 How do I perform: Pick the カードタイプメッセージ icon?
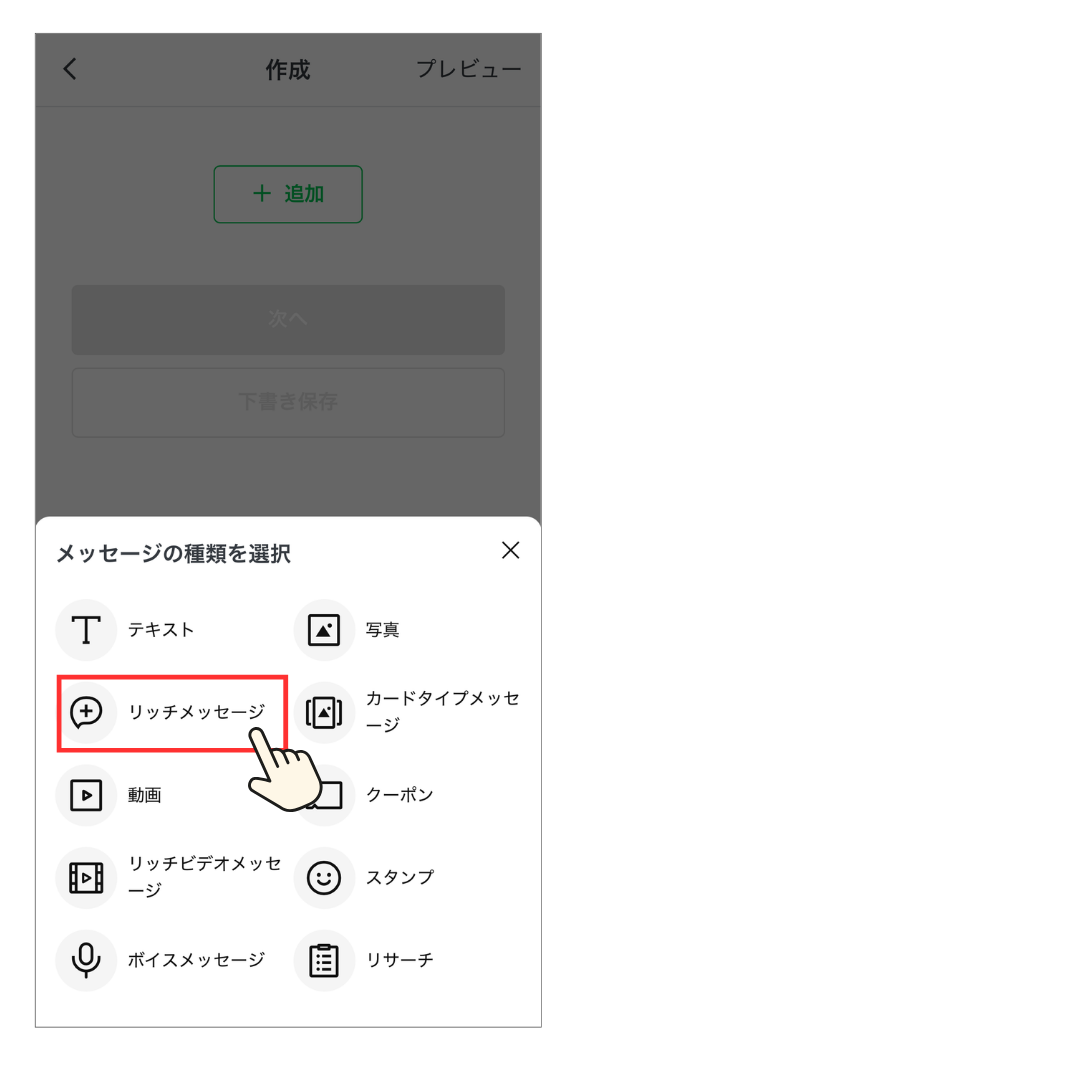pos(324,712)
